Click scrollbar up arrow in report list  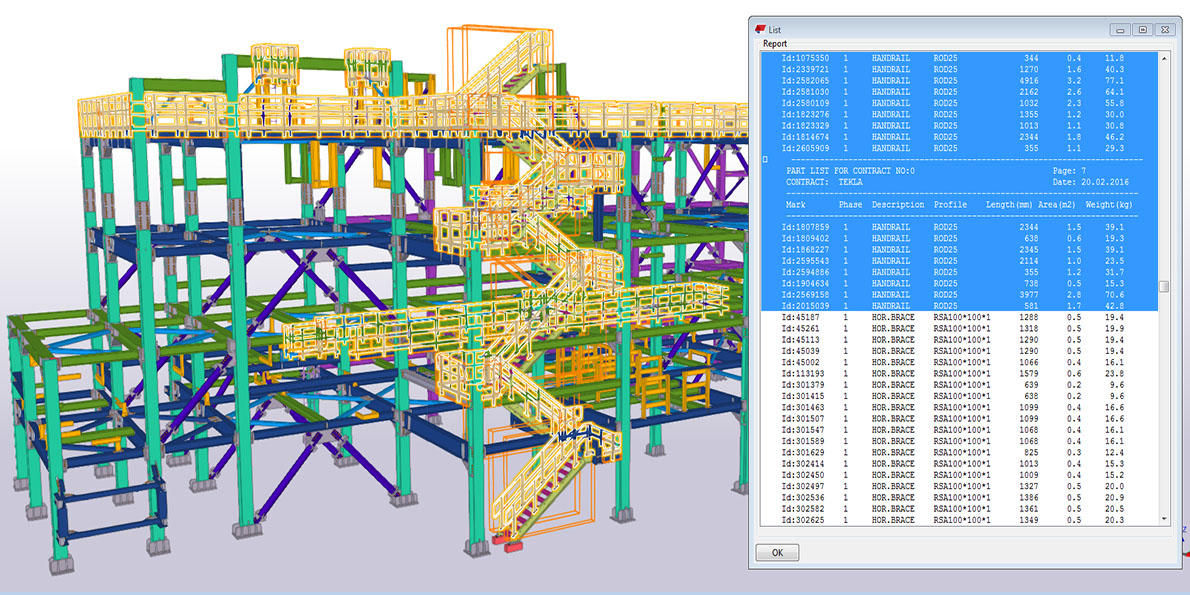pos(1163,59)
